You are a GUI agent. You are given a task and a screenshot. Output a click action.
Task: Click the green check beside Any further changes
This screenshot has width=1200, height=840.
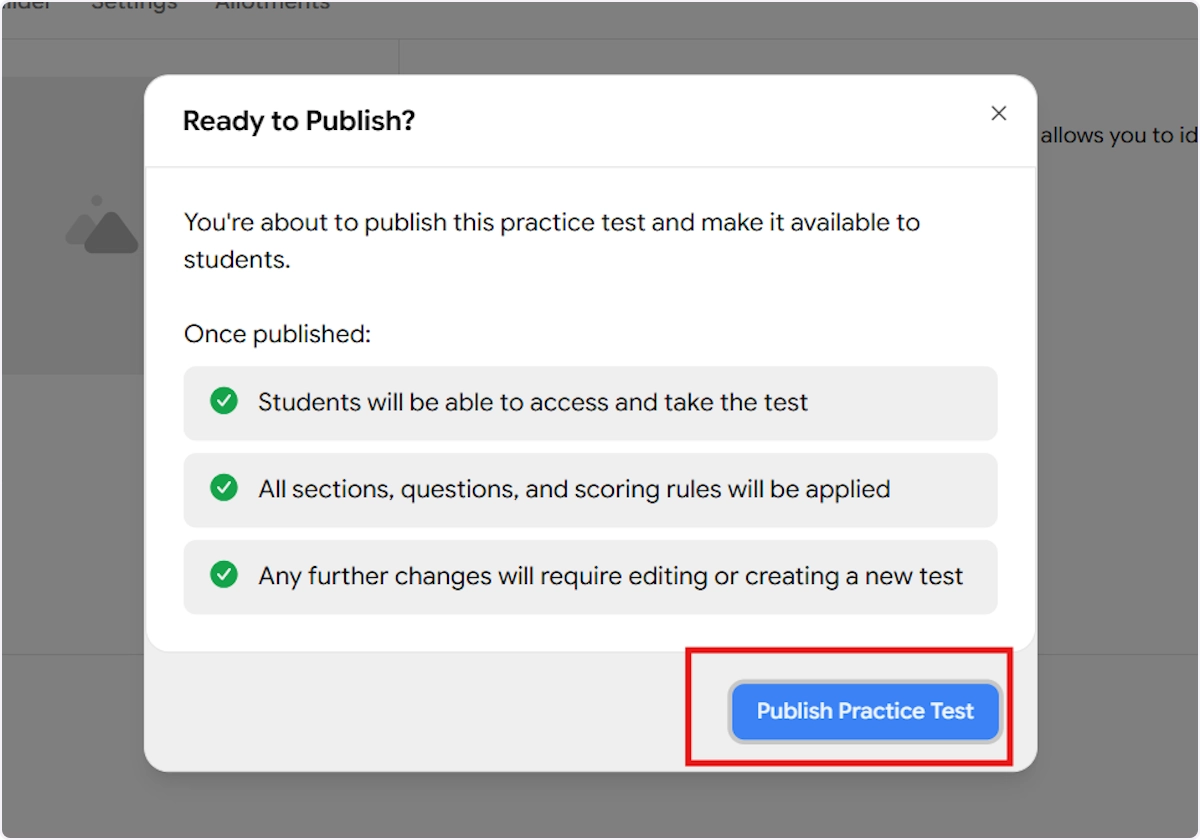223,576
